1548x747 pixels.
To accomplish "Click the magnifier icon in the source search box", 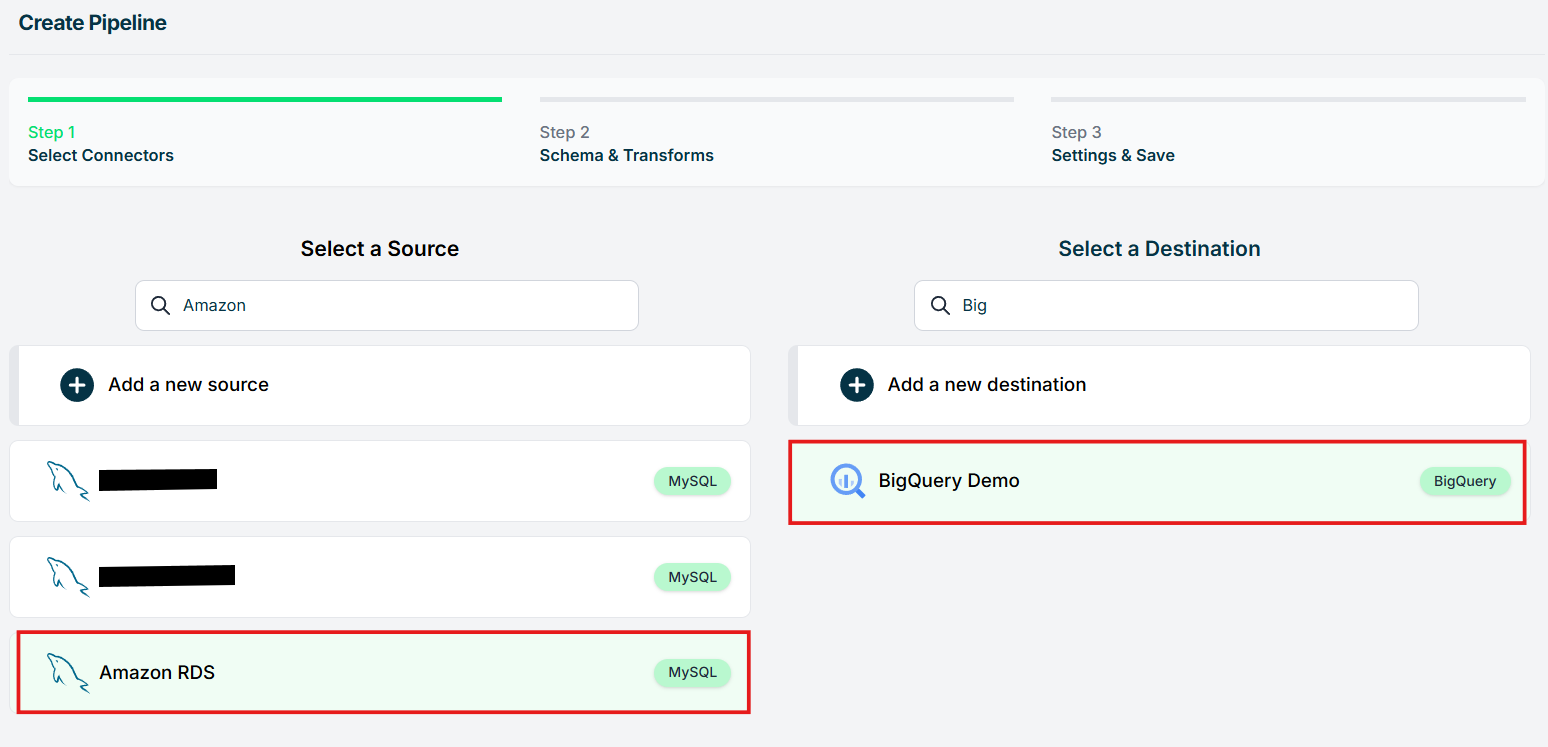I will [x=160, y=305].
